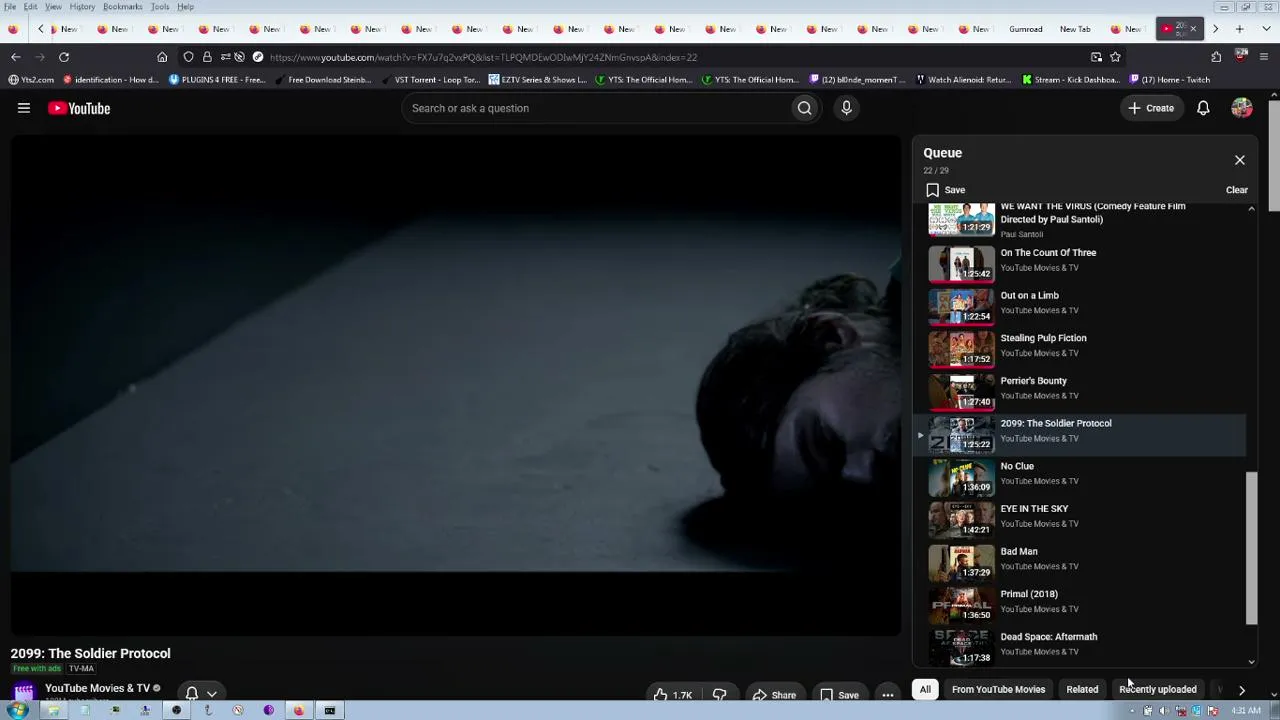Click the system clock in taskbar

(1246, 711)
